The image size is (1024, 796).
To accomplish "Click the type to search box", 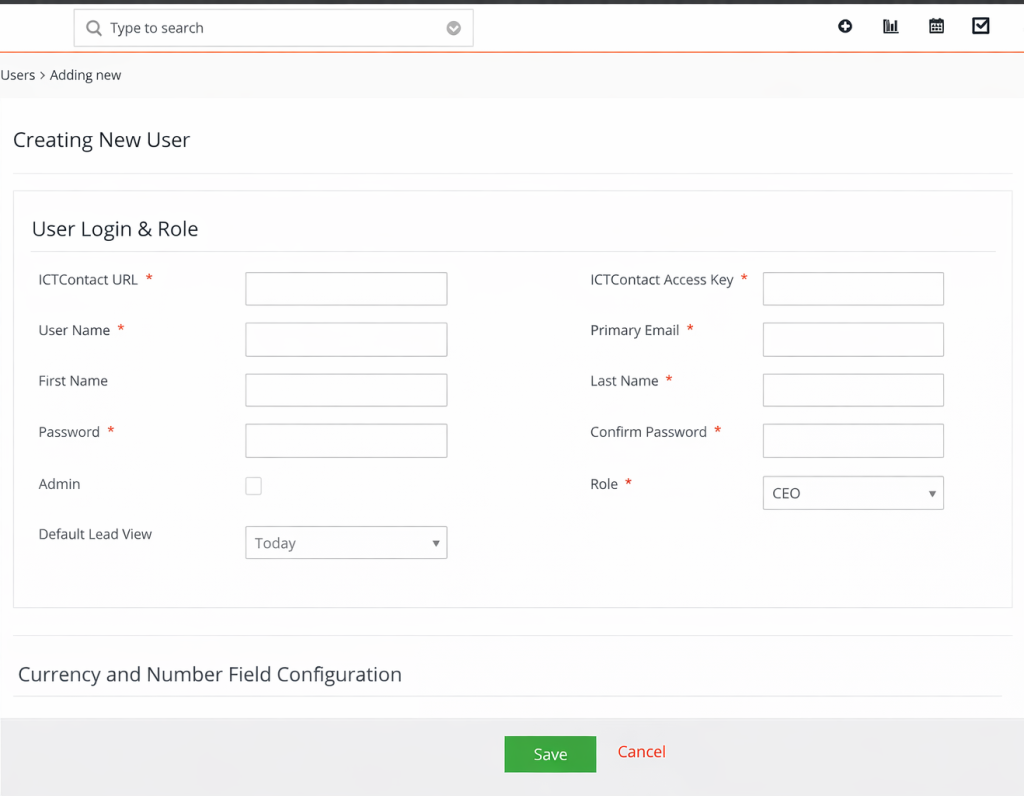I will point(250,28).
